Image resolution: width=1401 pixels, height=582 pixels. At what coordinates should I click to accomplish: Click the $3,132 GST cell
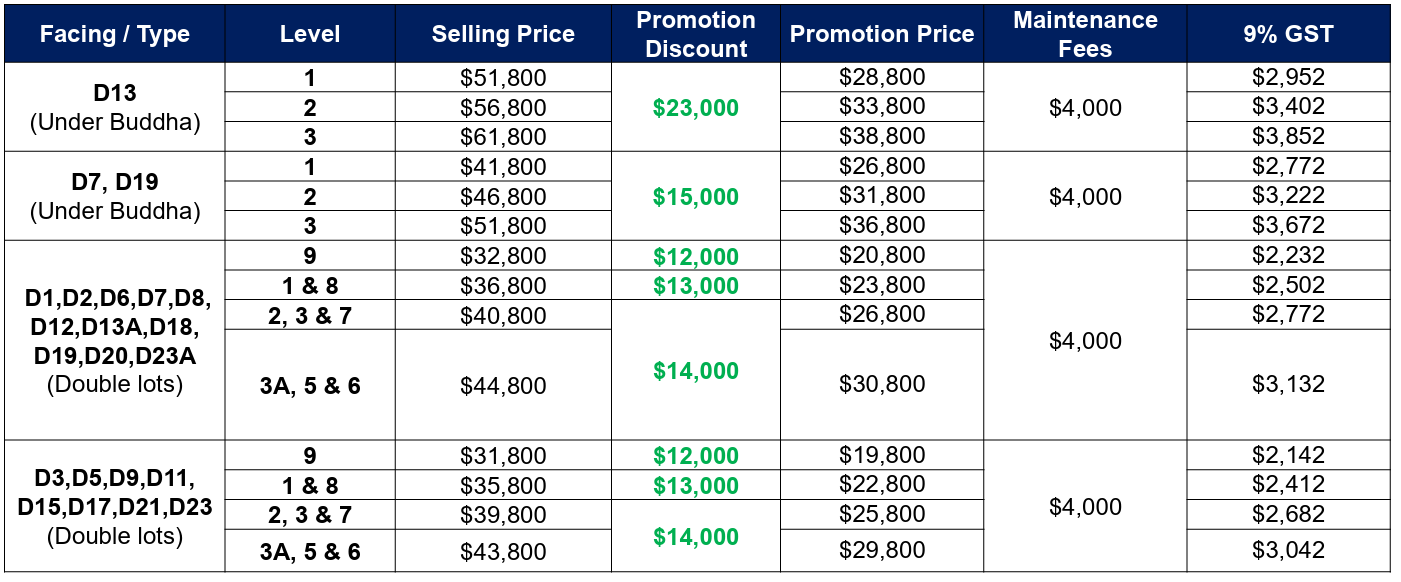click(1289, 385)
